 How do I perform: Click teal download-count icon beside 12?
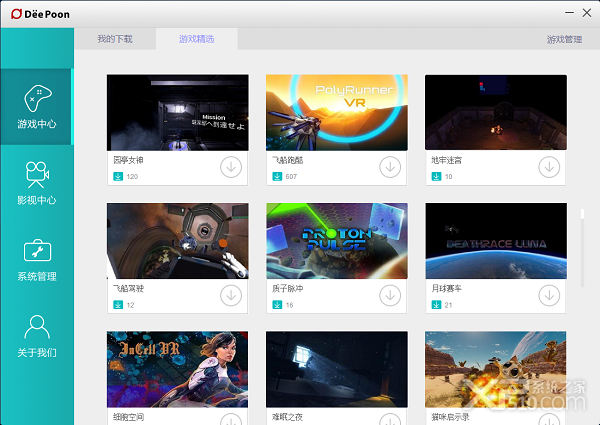pos(118,305)
